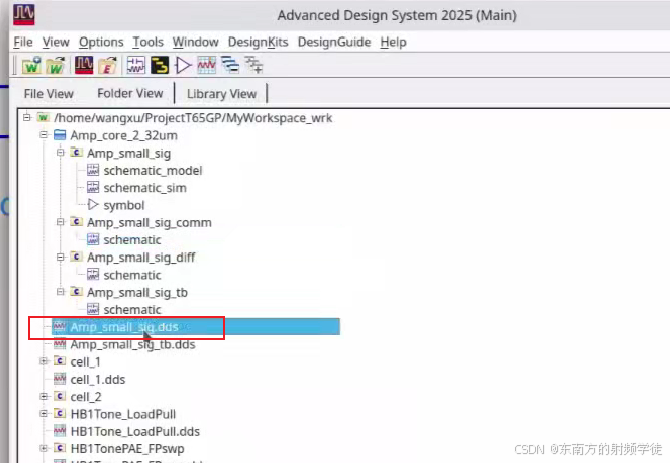Viewport: 670px width, 463px height.
Task: Open the Options menu
Action: 101,42
